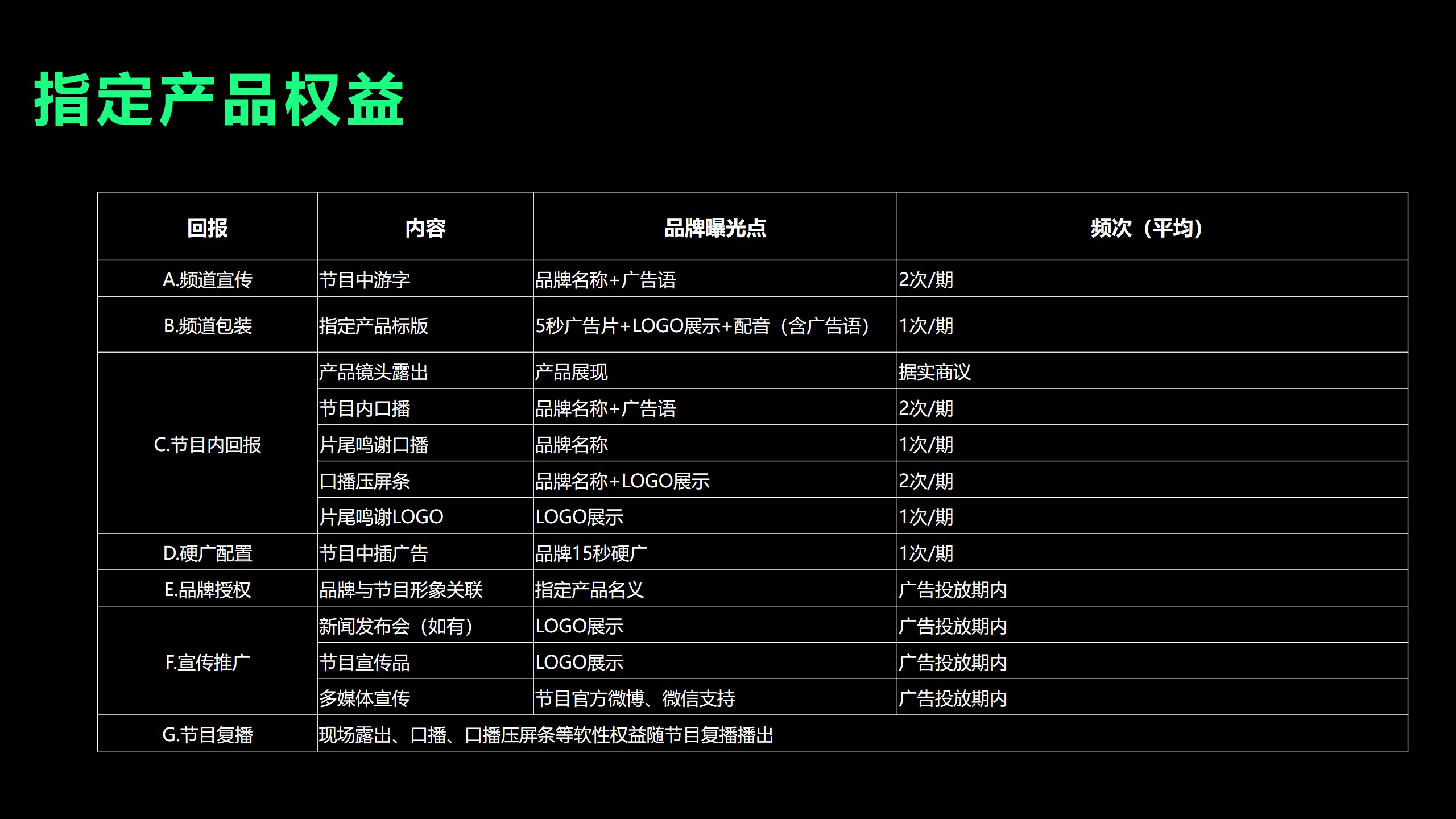The width and height of the screenshot is (1456, 819).
Task: Select LOGO展示 in the 节目宣传品 row
Action: [715, 660]
